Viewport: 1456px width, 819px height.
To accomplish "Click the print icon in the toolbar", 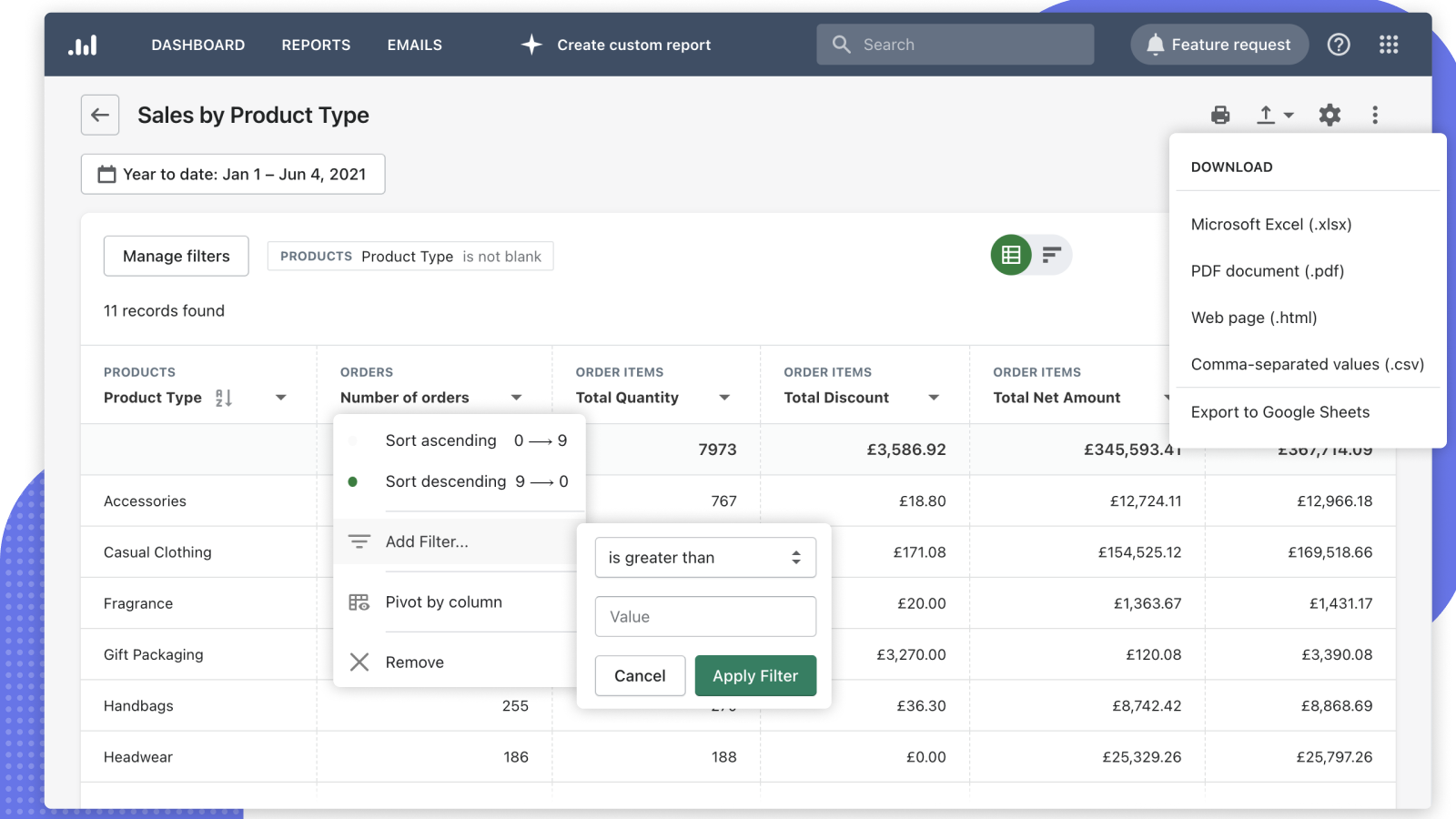I will coord(1219,115).
